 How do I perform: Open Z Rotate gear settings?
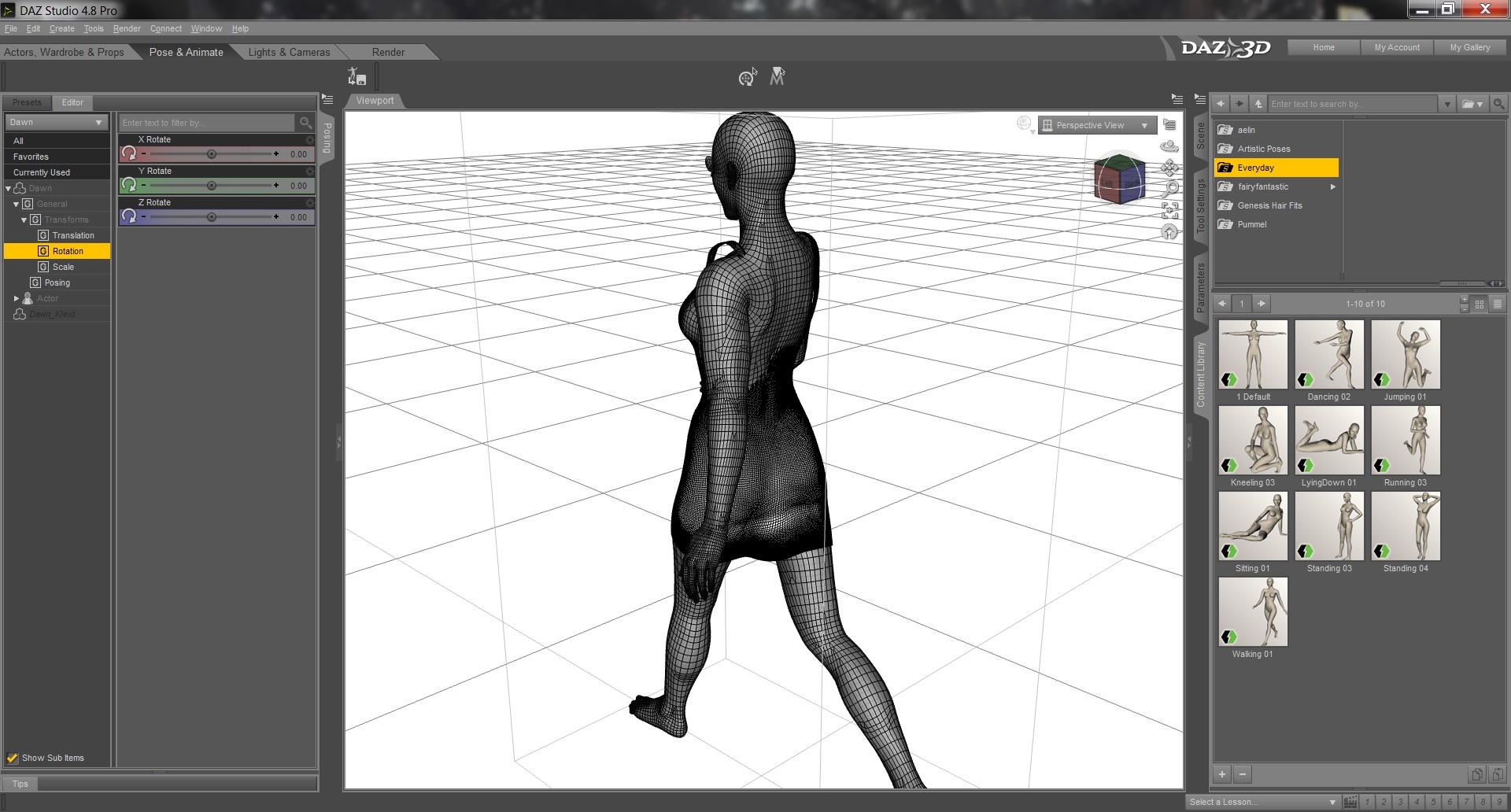point(309,203)
